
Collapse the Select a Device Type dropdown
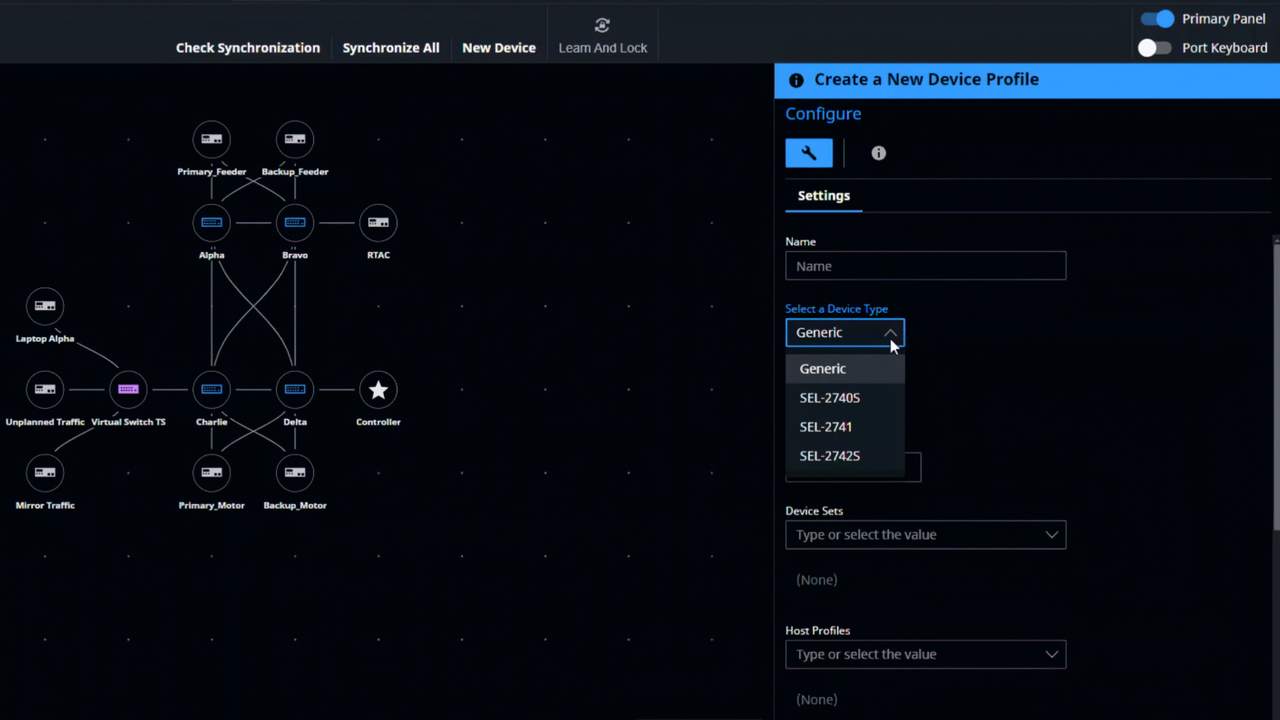coord(889,333)
